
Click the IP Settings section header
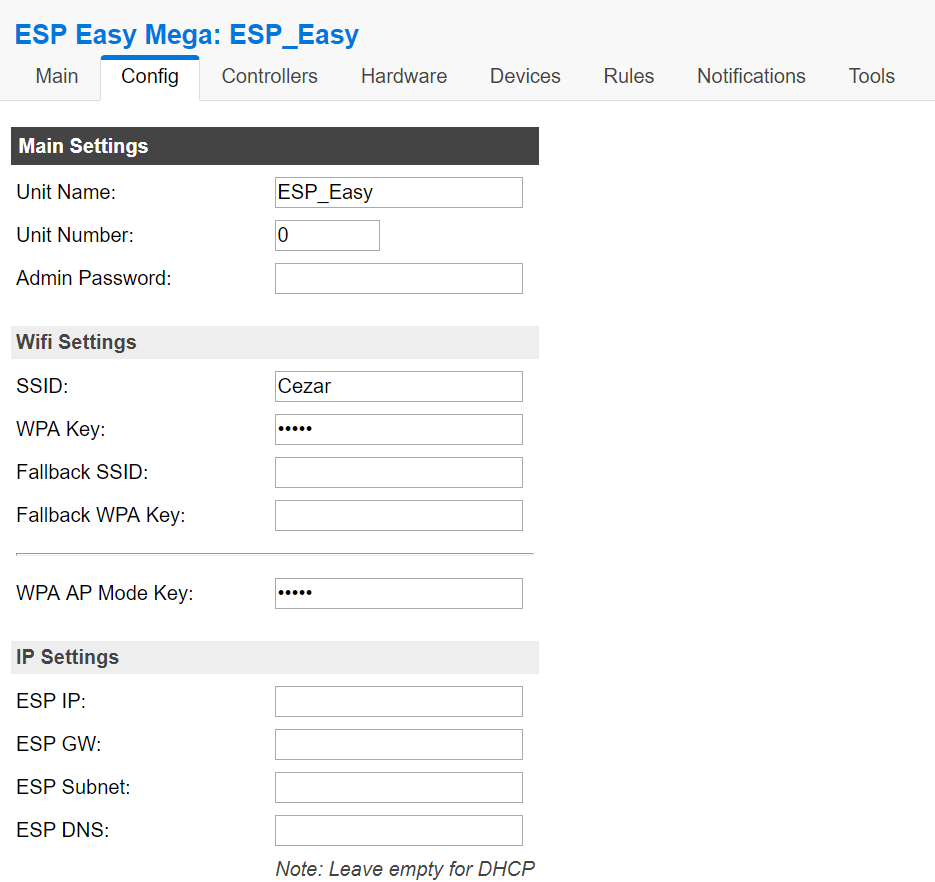[275, 657]
